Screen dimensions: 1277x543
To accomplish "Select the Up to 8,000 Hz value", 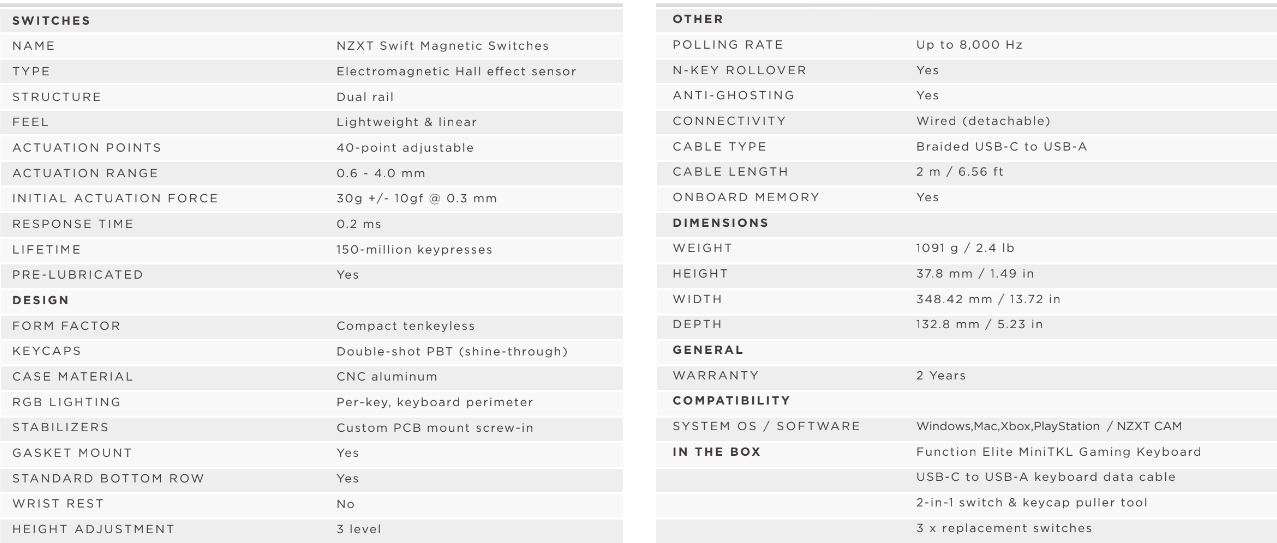I will [x=969, y=45].
